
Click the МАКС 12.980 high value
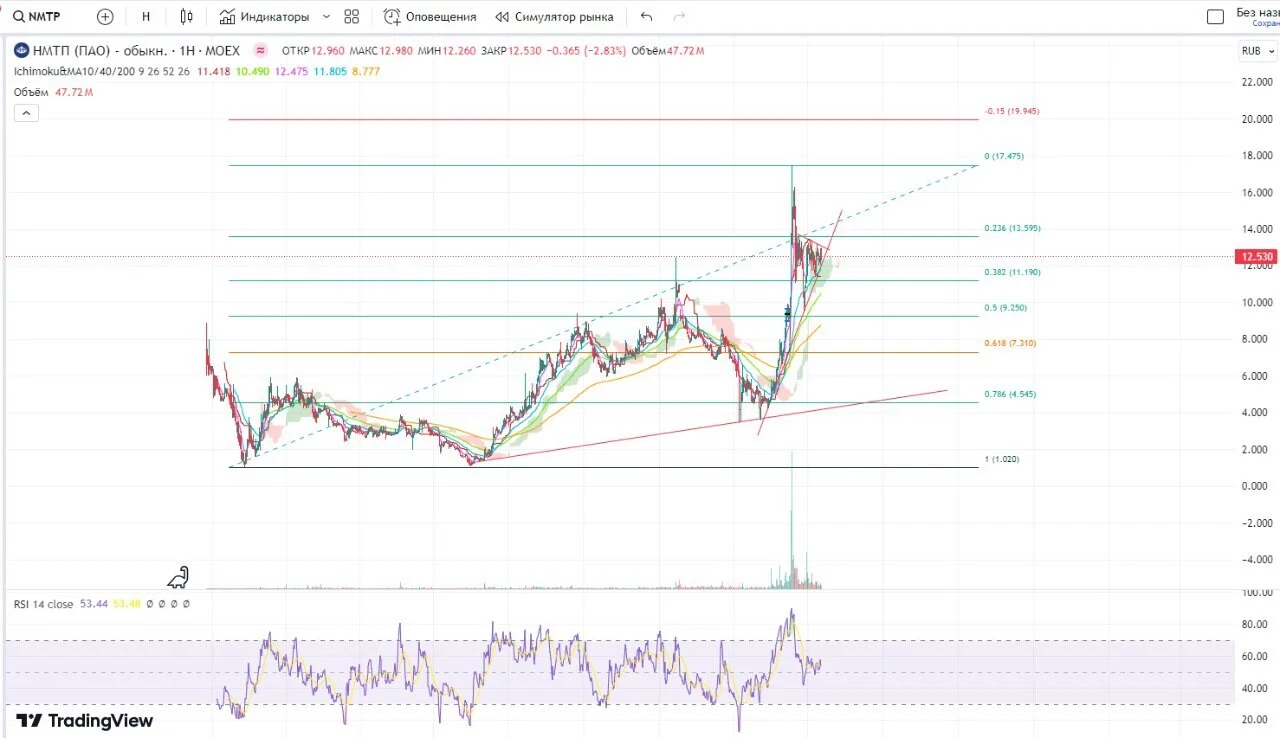pos(380,50)
